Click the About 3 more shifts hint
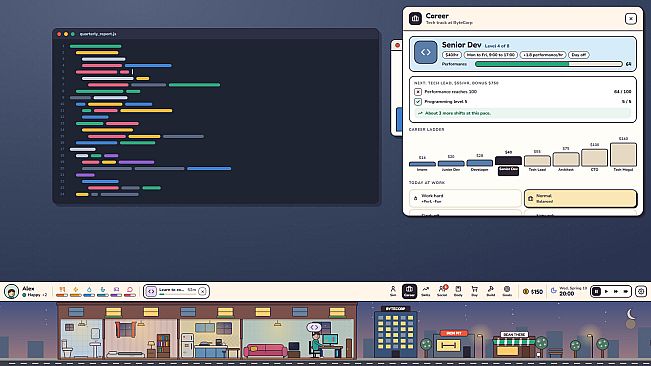The image size is (651, 366). pos(523,113)
